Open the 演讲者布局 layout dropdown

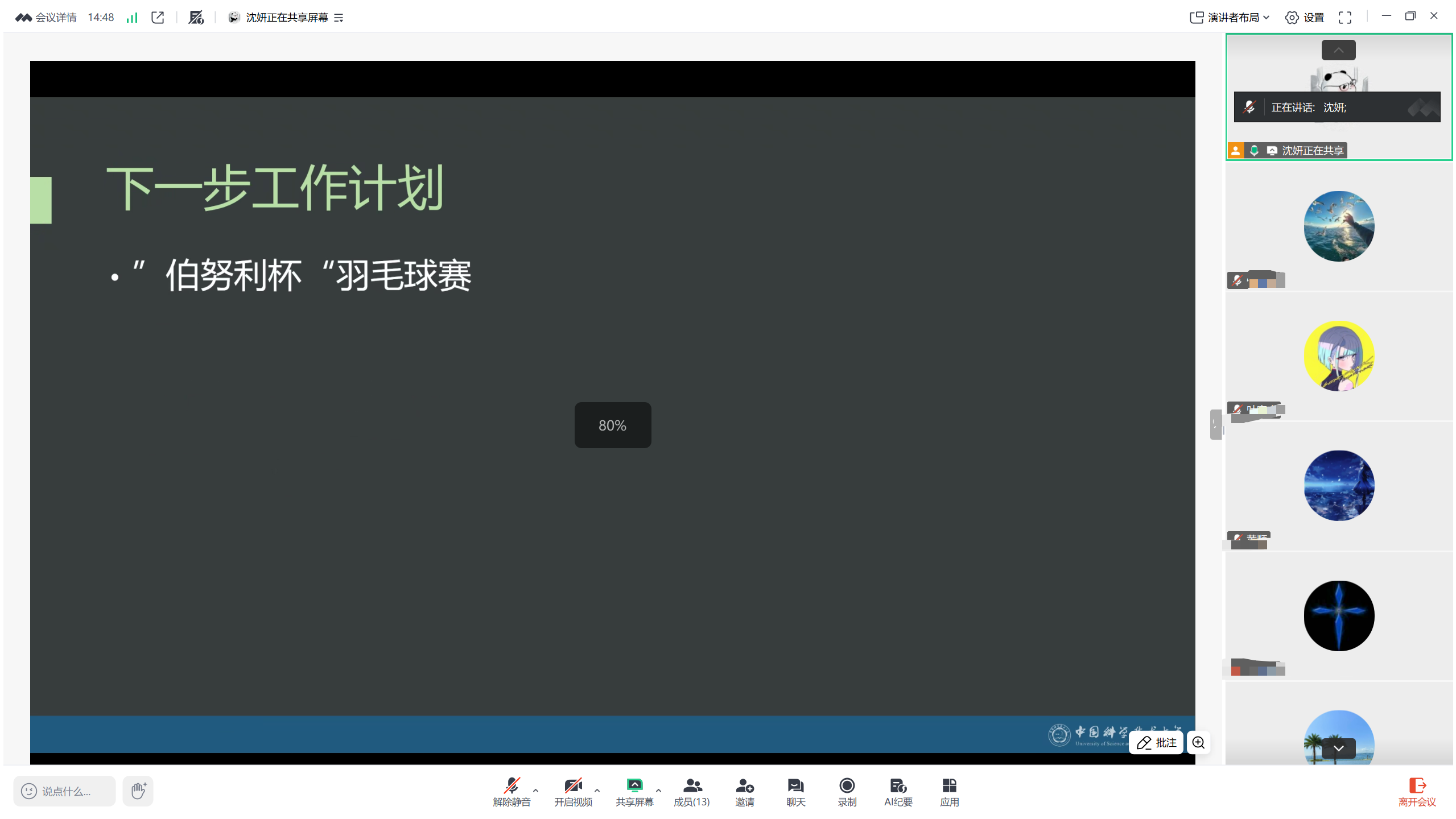1230,18
